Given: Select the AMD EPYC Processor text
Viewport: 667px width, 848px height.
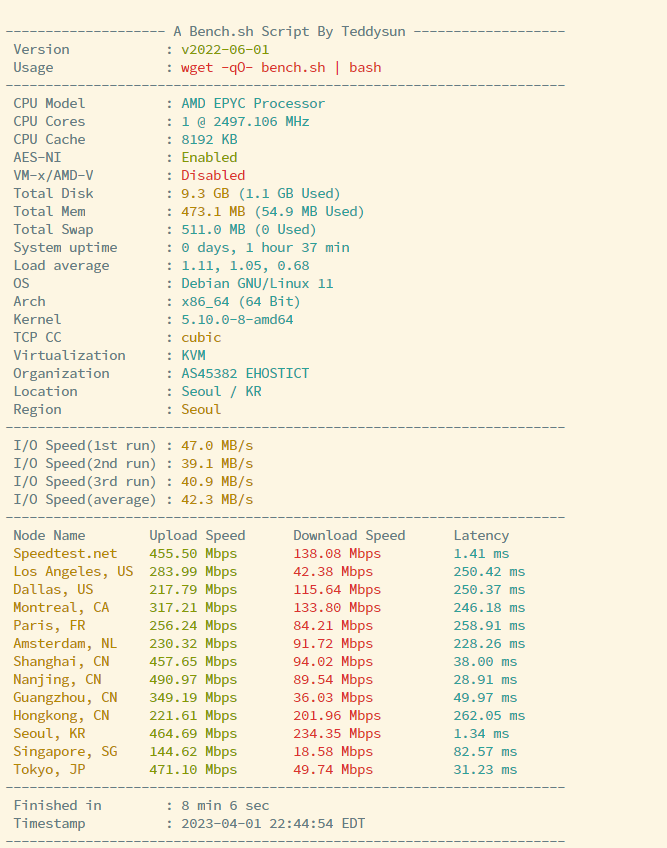Looking at the screenshot, I should tap(253, 104).
